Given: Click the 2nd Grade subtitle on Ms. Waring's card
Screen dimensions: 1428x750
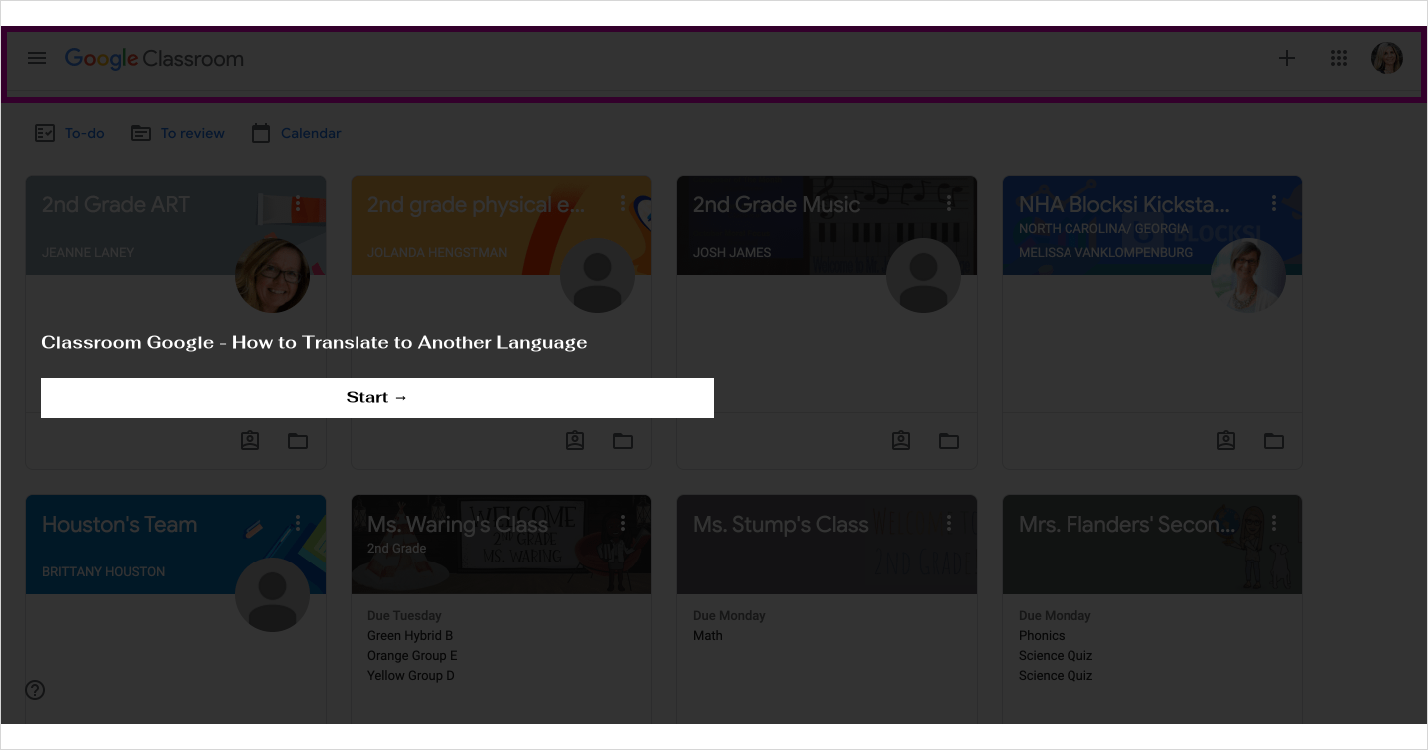Looking at the screenshot, I should pos(397,548).
